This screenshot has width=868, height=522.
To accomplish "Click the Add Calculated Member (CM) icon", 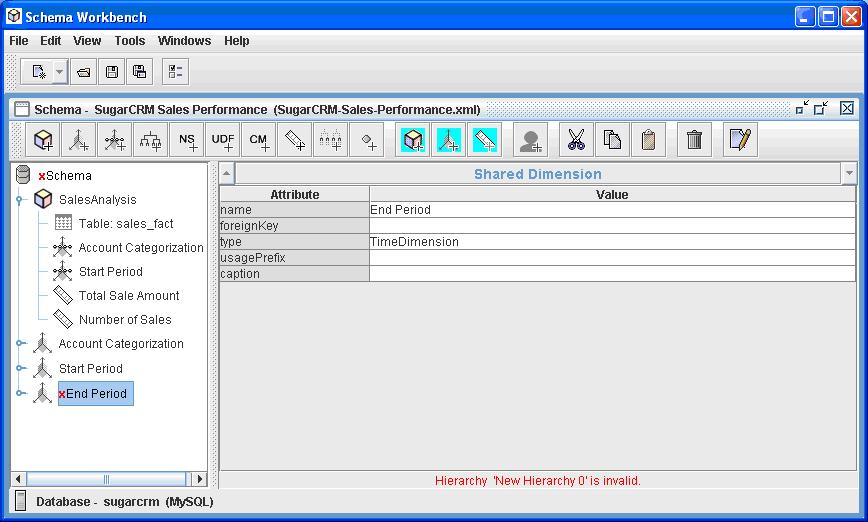I will (259, 141).
